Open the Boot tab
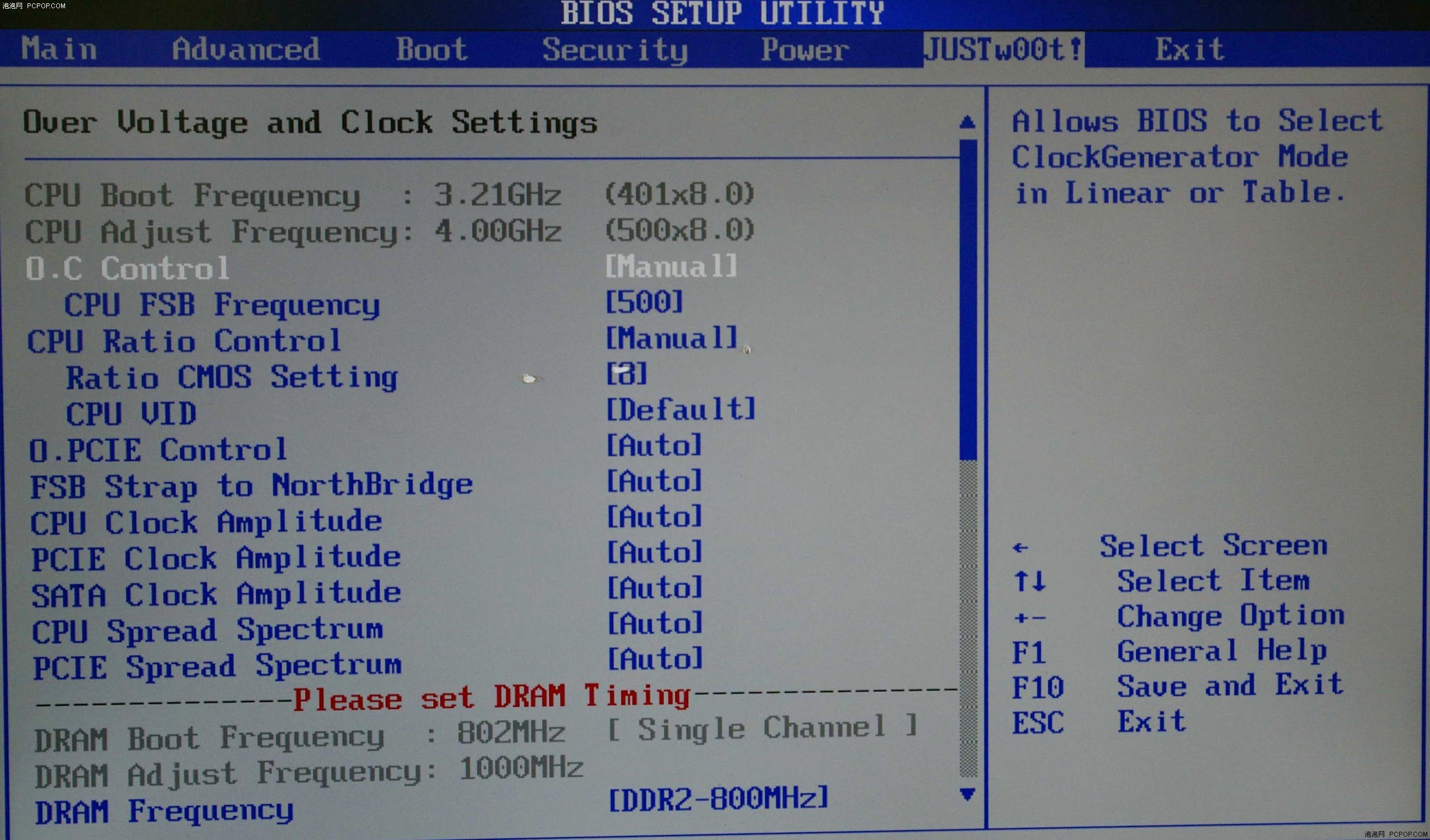This screenshot has width=1430, height=840. [x=432, y=50]
